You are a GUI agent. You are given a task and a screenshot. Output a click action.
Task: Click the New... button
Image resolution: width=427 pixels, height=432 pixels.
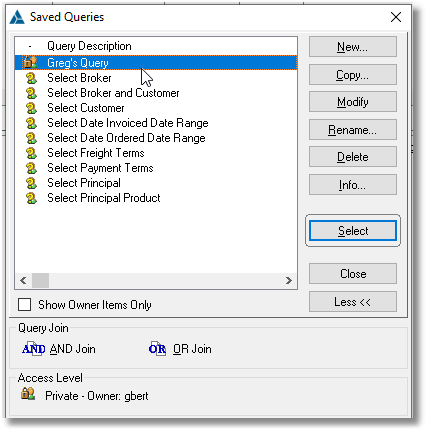(x=353, y=47)
